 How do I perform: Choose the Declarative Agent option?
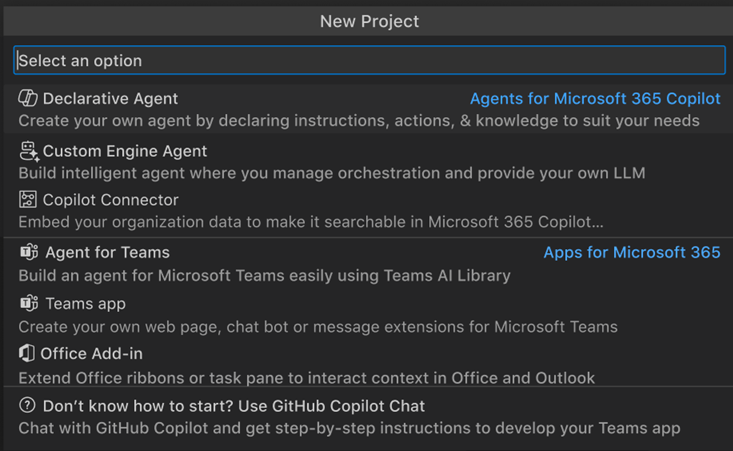pos(110,99)
